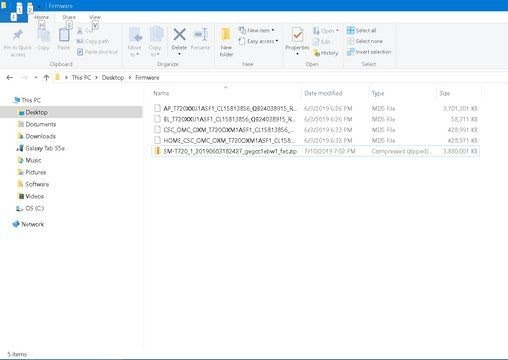Open Documents in navigation pane
This screenshot has height=360, width=508.
(x=37, y=124)
